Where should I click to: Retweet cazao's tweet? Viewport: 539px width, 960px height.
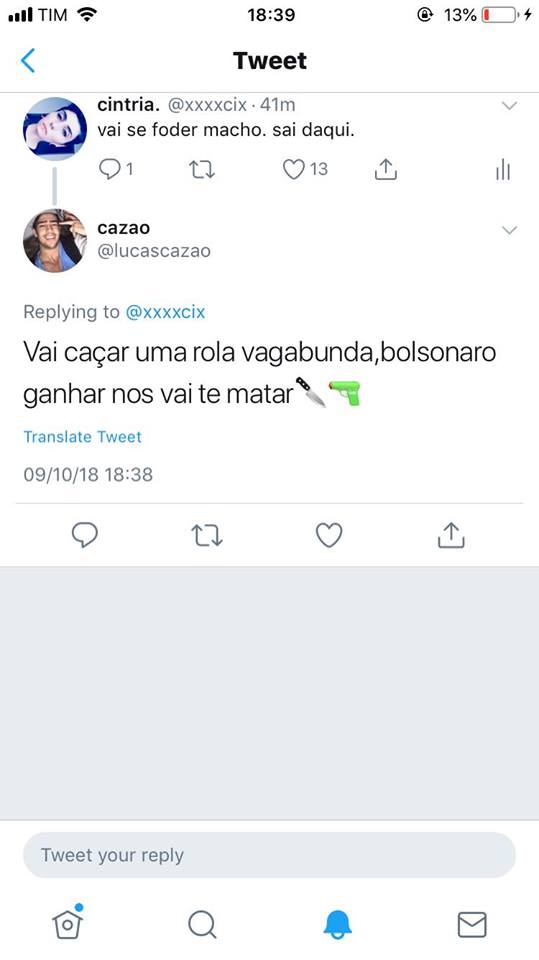coord(207,535)
